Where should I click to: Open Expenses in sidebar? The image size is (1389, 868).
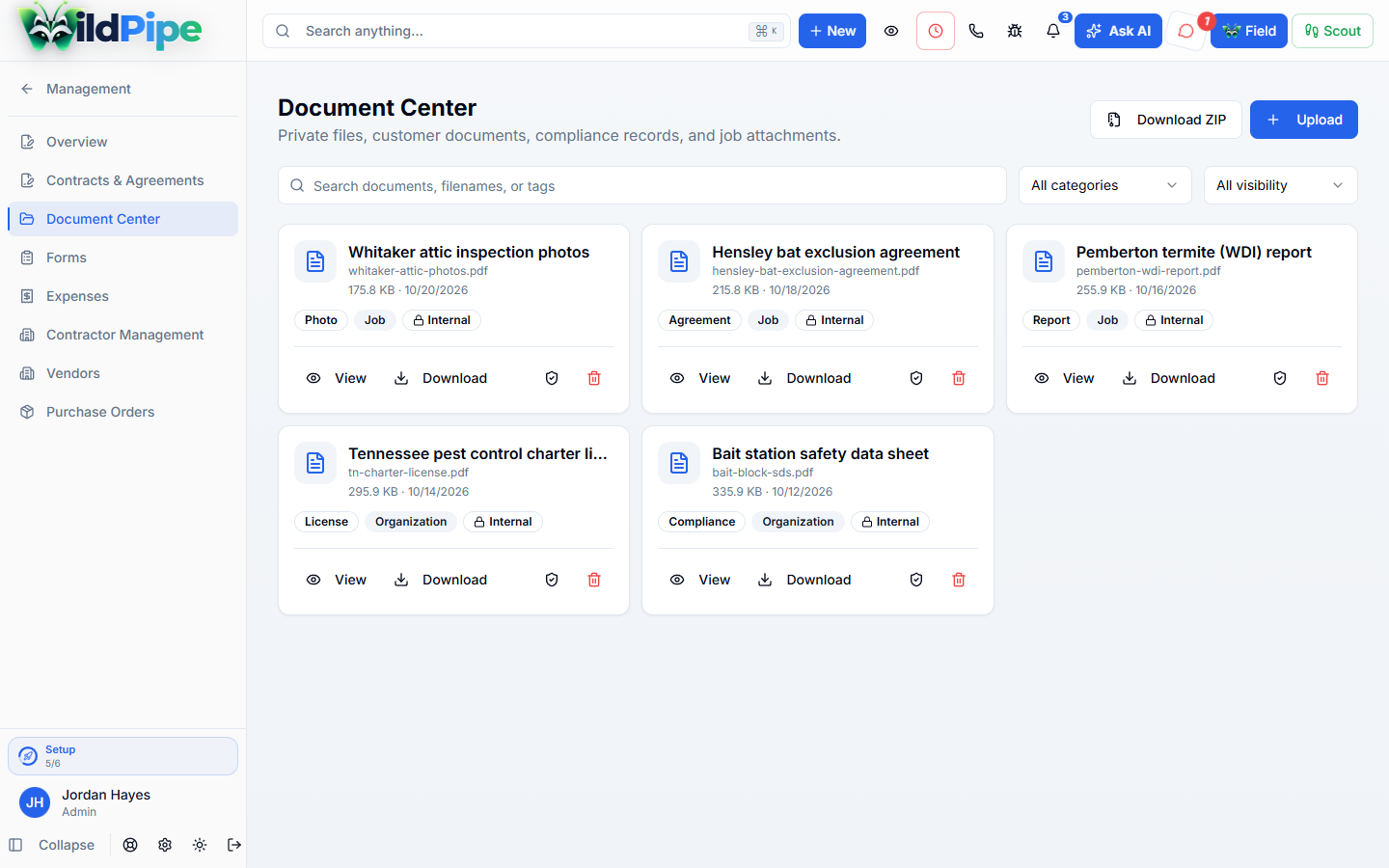click(123, 296)
